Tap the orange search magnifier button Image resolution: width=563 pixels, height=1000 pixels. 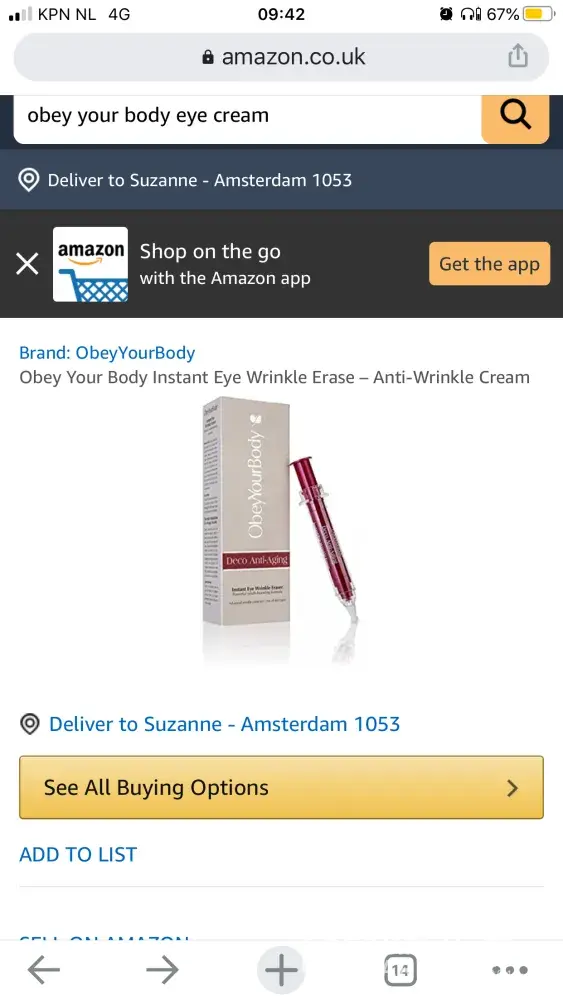(515, 117)
